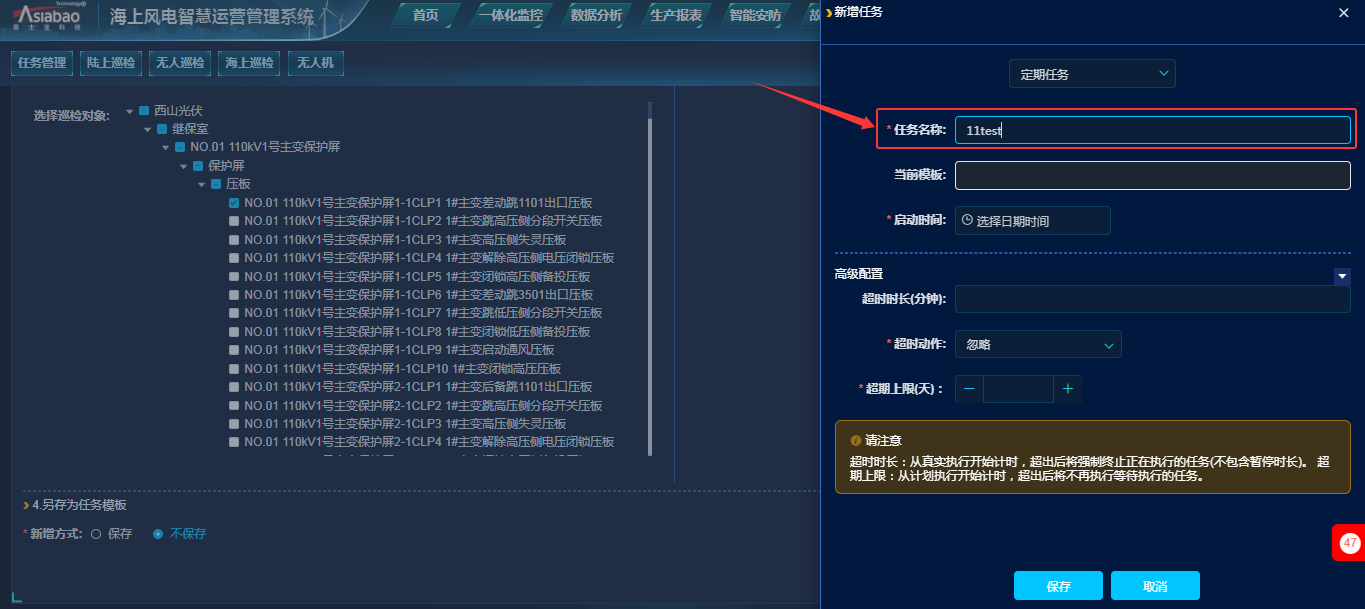Click the 任务名称 input field
This screenshot has height=609, width=1365.
click(x=1152, y=130)
